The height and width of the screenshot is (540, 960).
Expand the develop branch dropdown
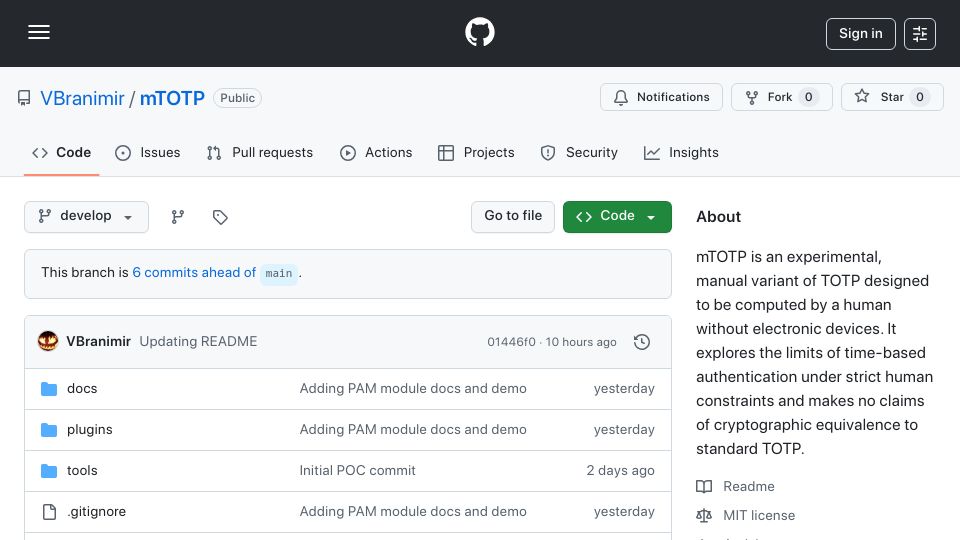[86, 217]
